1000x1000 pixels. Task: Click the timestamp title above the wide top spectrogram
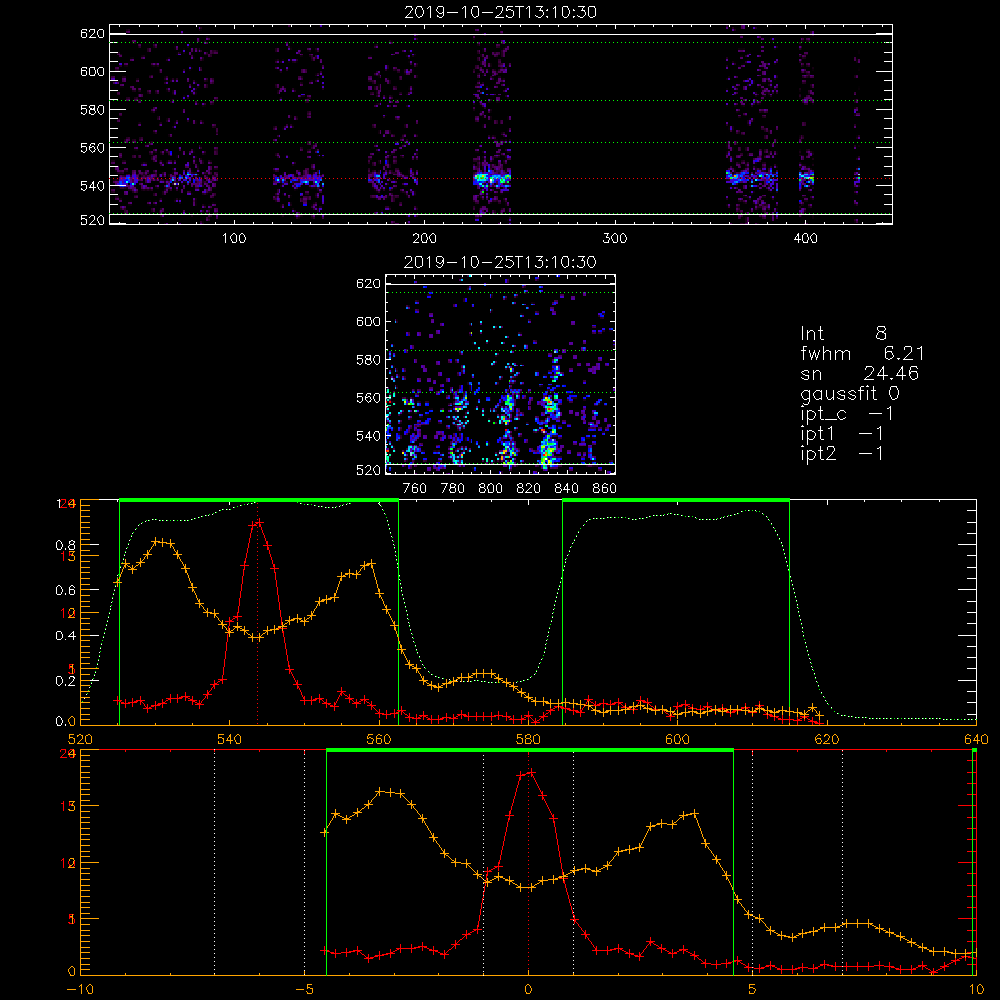pyautogui.click(x=500, y=12)
